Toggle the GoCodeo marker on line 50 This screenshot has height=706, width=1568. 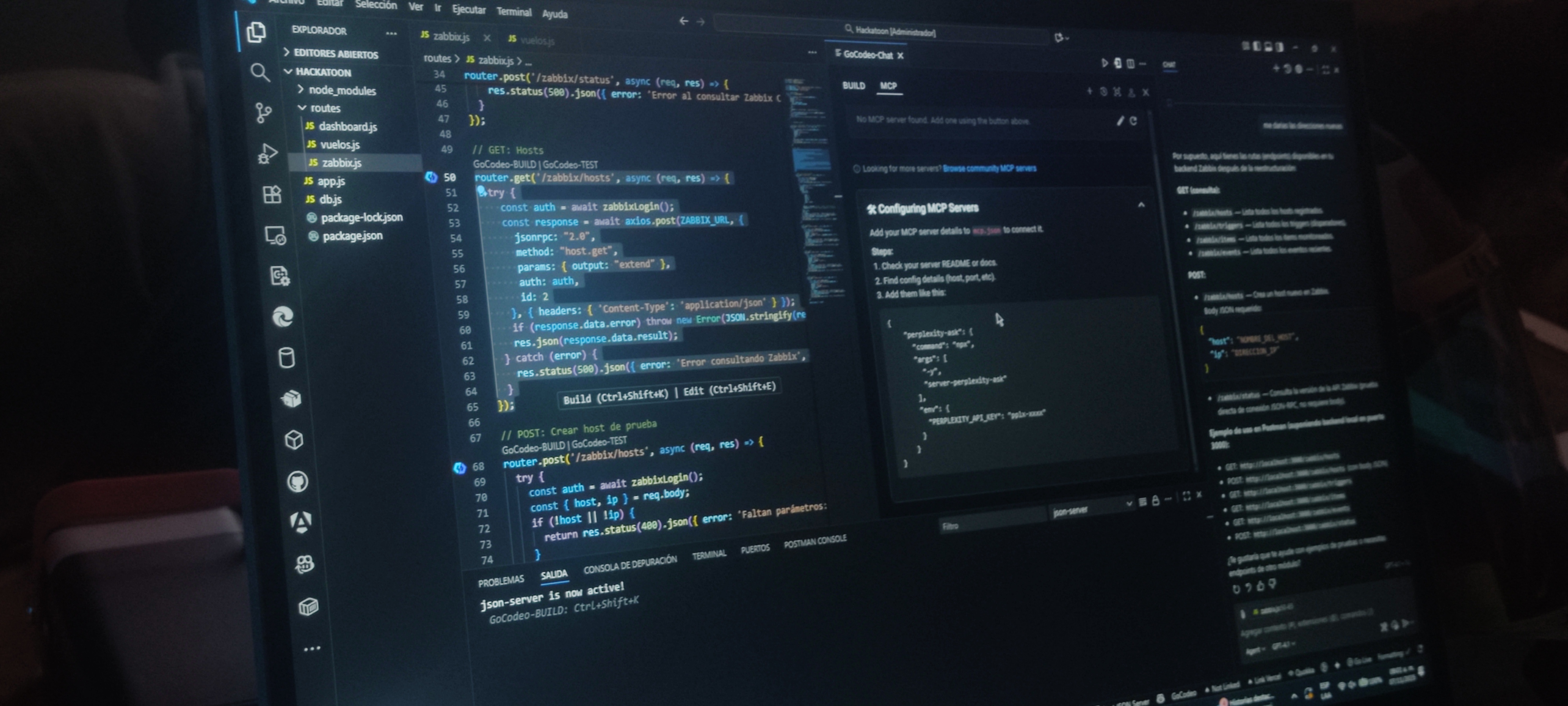tap(431, 177)
